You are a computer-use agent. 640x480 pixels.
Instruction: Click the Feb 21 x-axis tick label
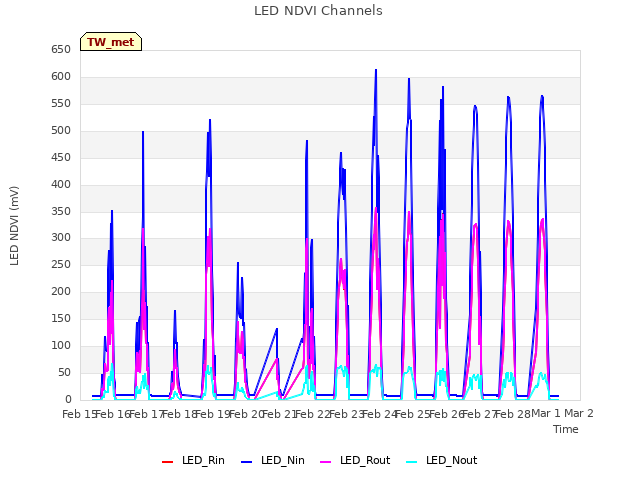279,414
